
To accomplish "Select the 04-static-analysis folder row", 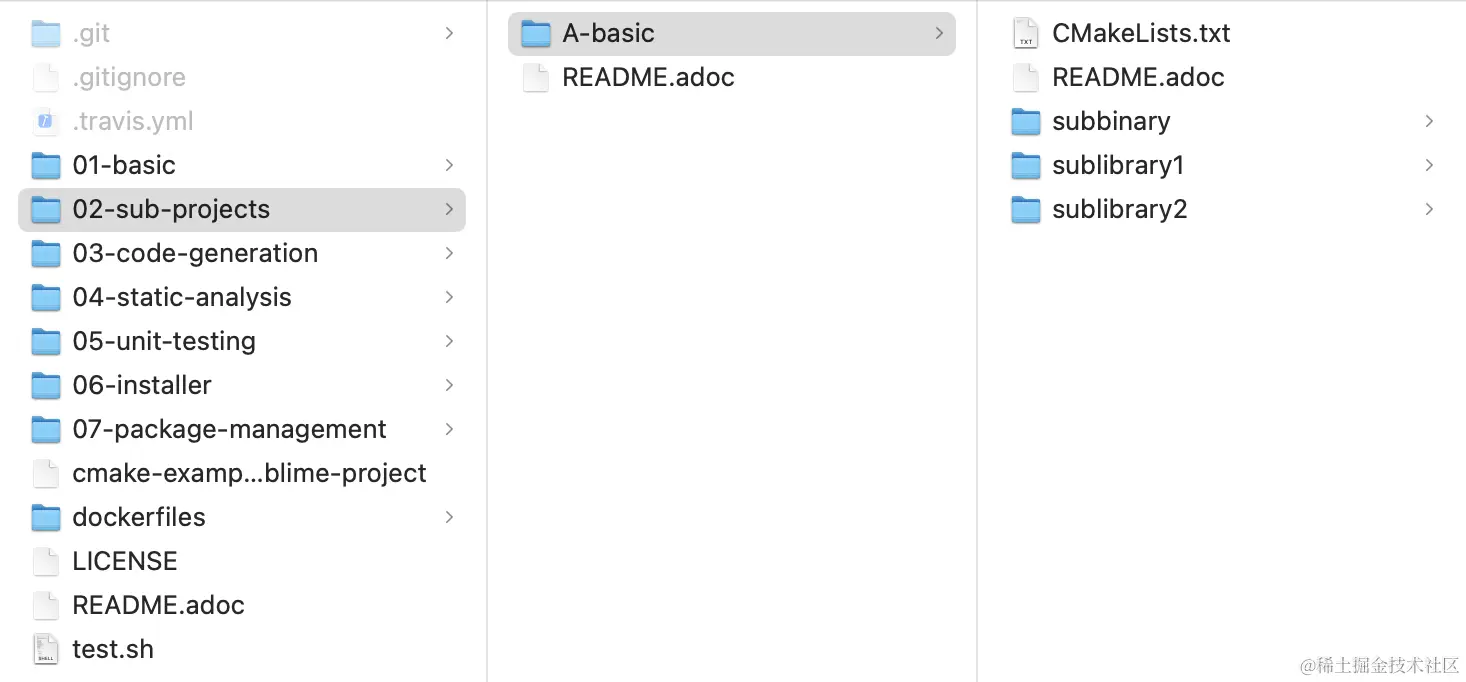I will 242,297.
